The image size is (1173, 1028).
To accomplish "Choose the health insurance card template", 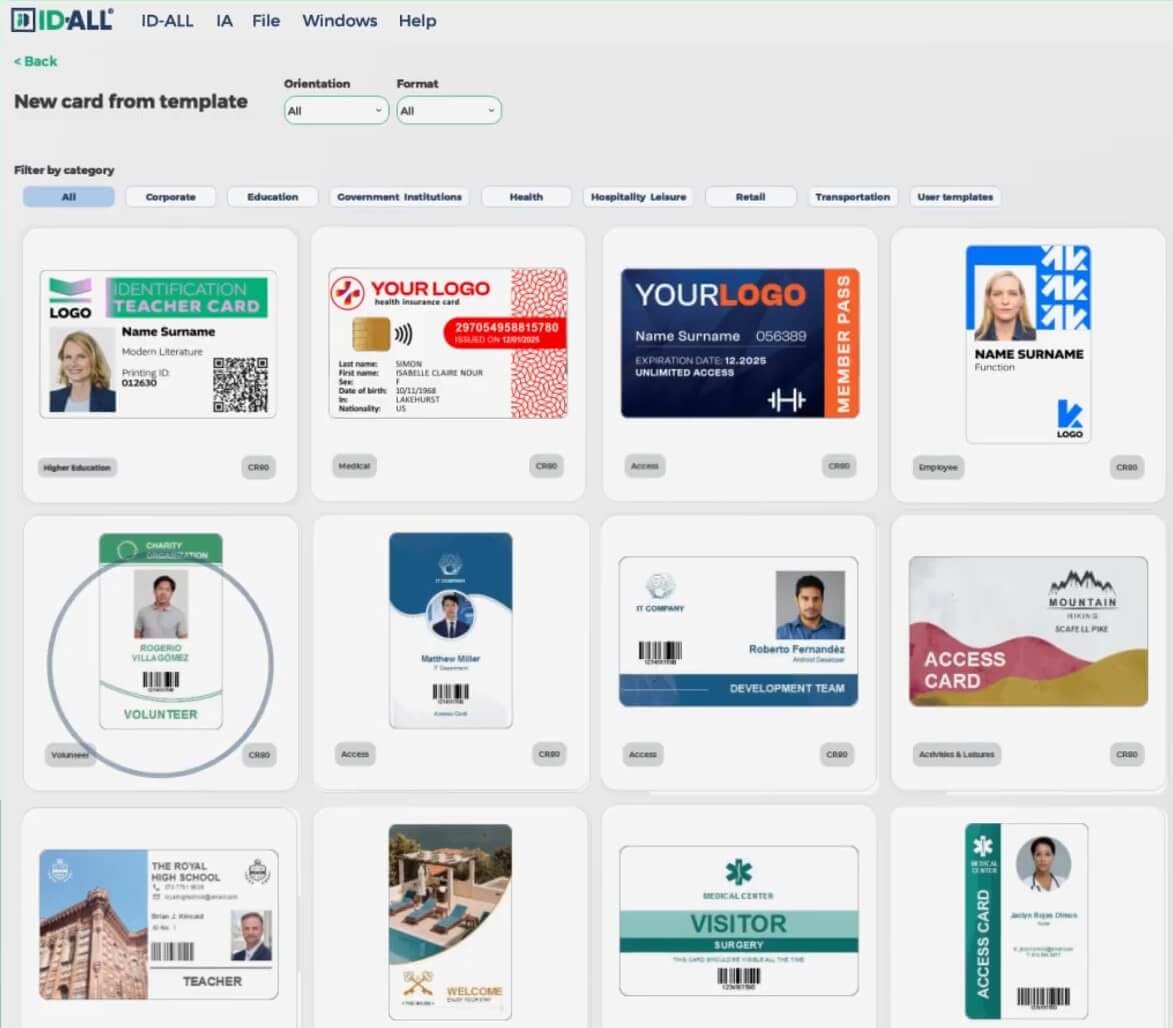I will pyautogui.click(x=448, y=343).
